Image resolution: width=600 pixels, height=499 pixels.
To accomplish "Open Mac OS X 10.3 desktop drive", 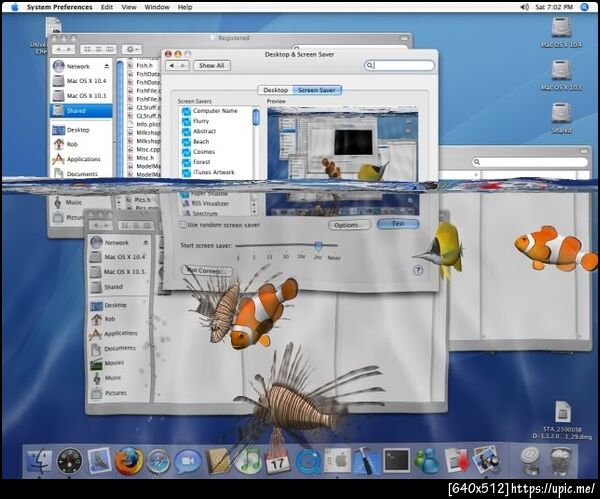I will (561, 75).
